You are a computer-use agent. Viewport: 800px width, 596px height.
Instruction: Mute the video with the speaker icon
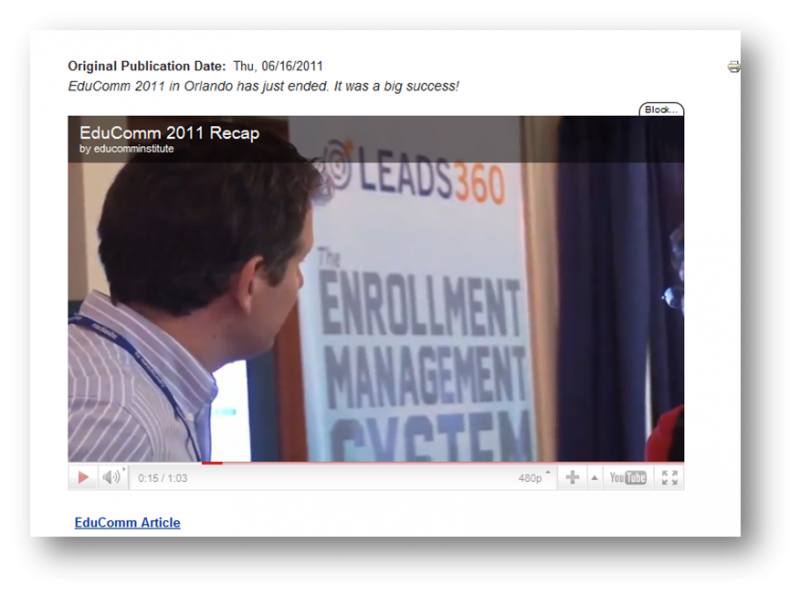coord(111,478)
